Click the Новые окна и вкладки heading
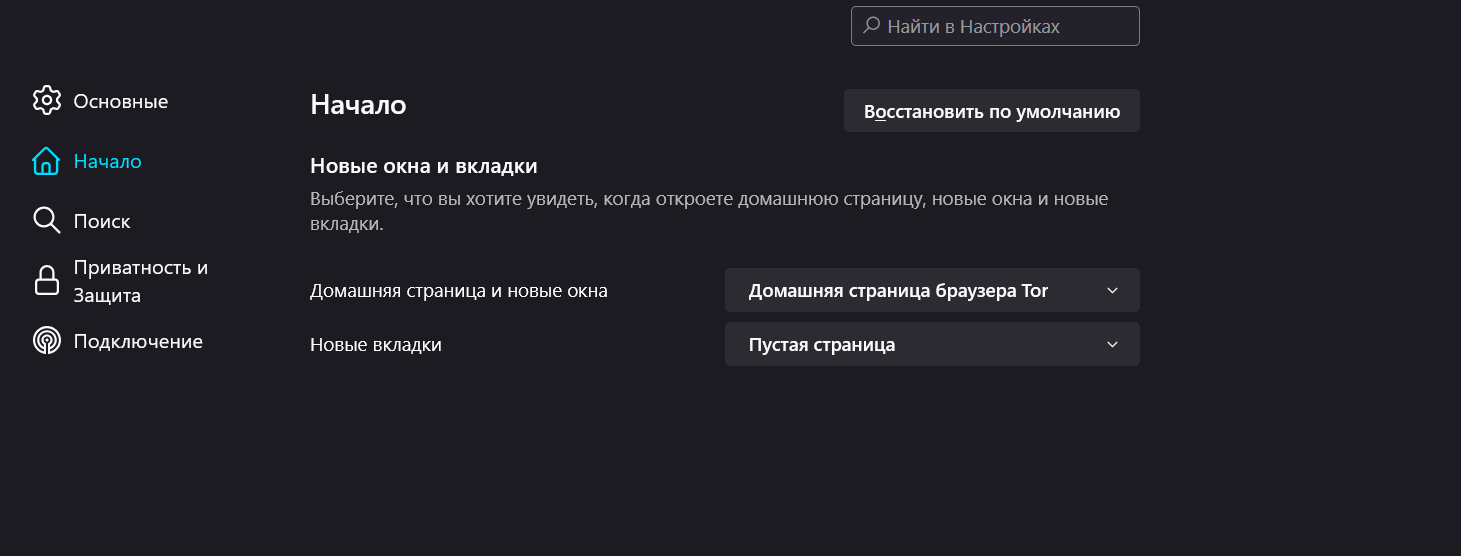The height and width of the screenshot is (556, 1461). click(424, 166)
